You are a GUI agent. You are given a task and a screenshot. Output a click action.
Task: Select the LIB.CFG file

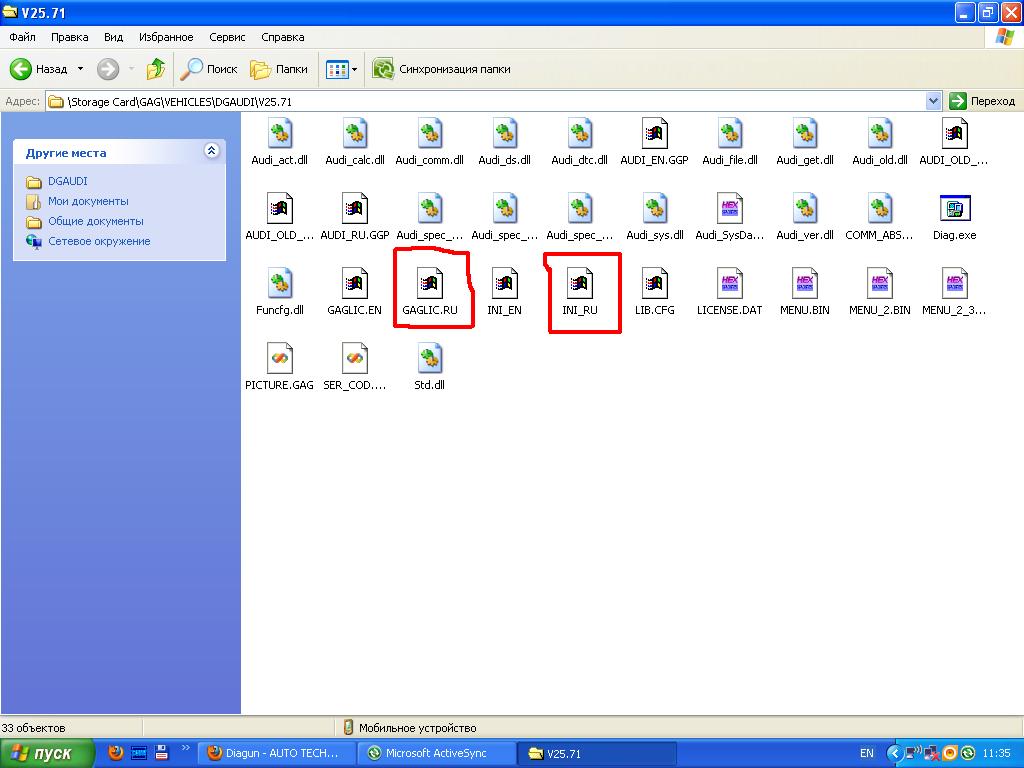click(655, 292)
